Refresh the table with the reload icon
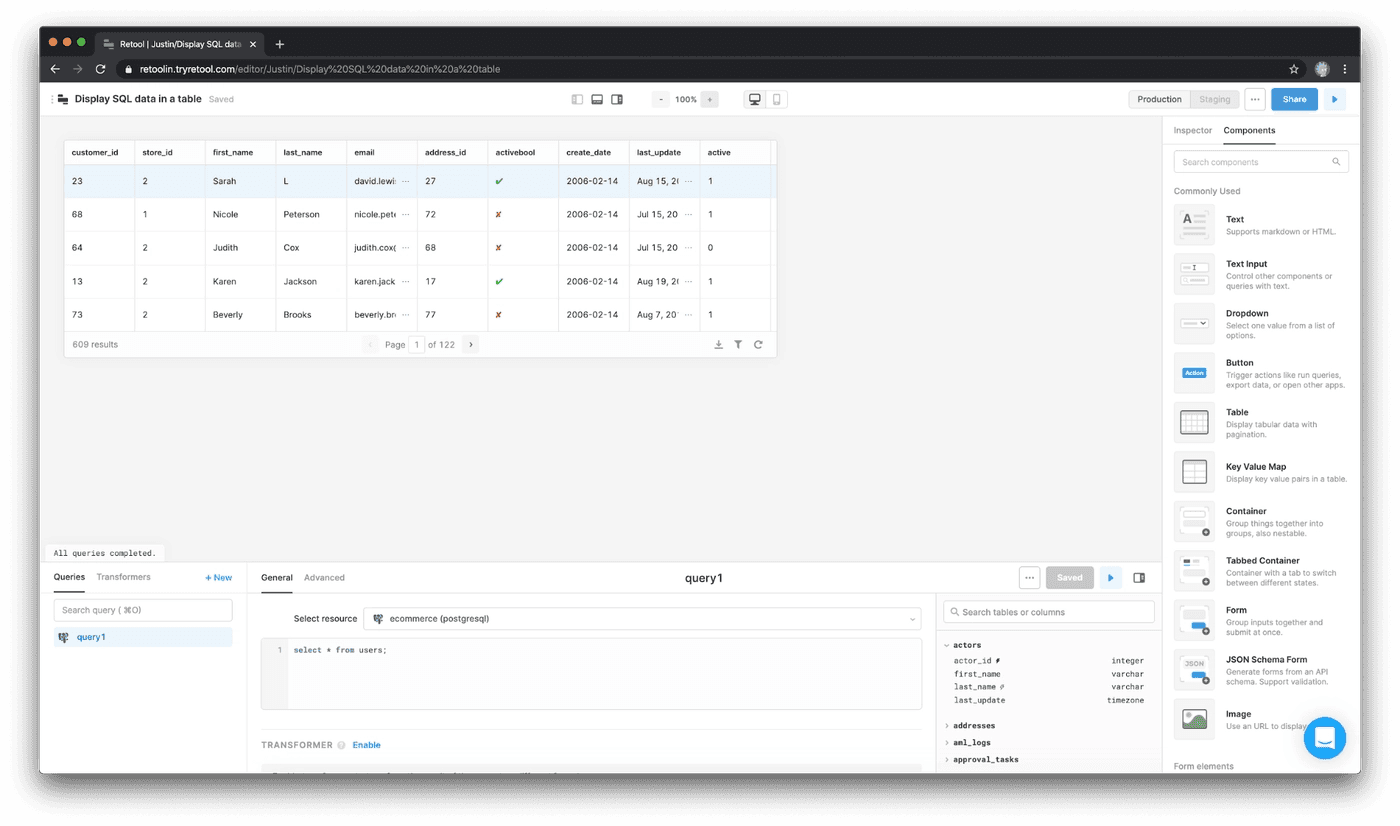The image size is (1400, 826). 758,344
